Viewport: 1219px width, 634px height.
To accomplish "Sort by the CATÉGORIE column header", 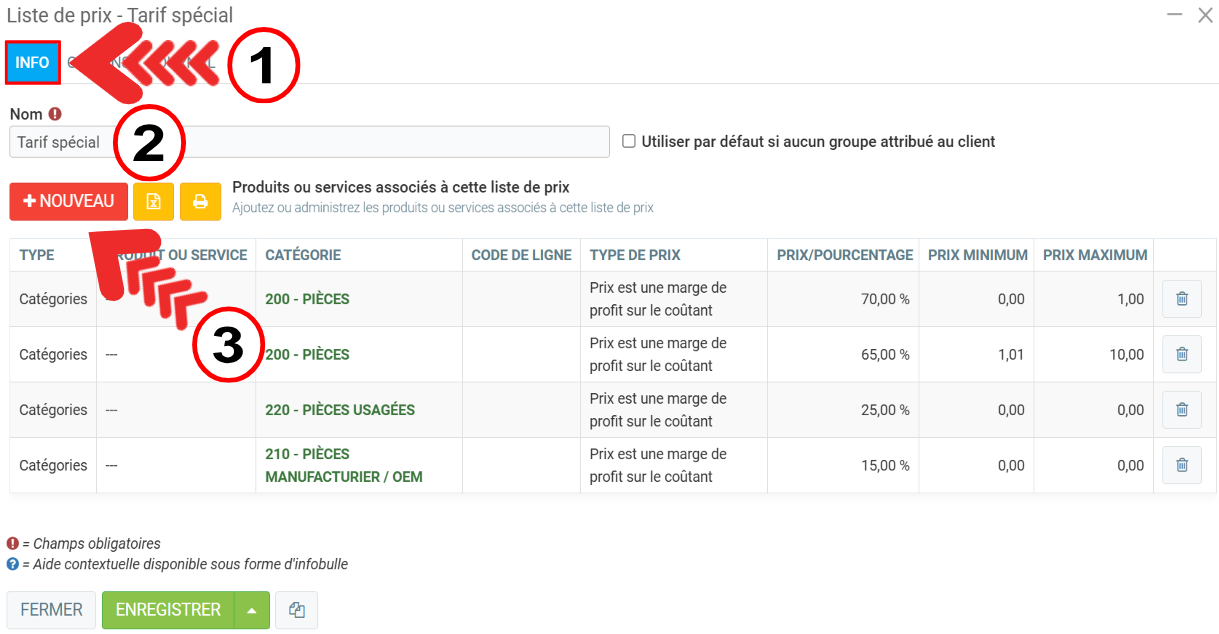I will (303, 255).
